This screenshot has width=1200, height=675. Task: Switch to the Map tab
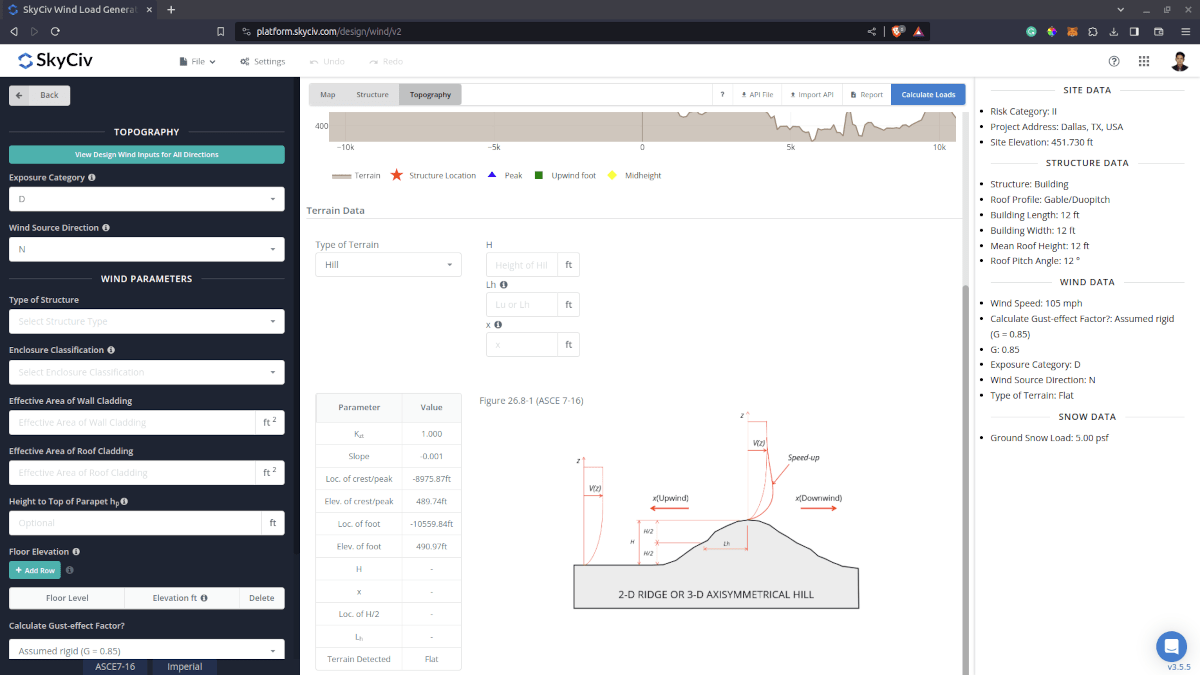(327, 95)
